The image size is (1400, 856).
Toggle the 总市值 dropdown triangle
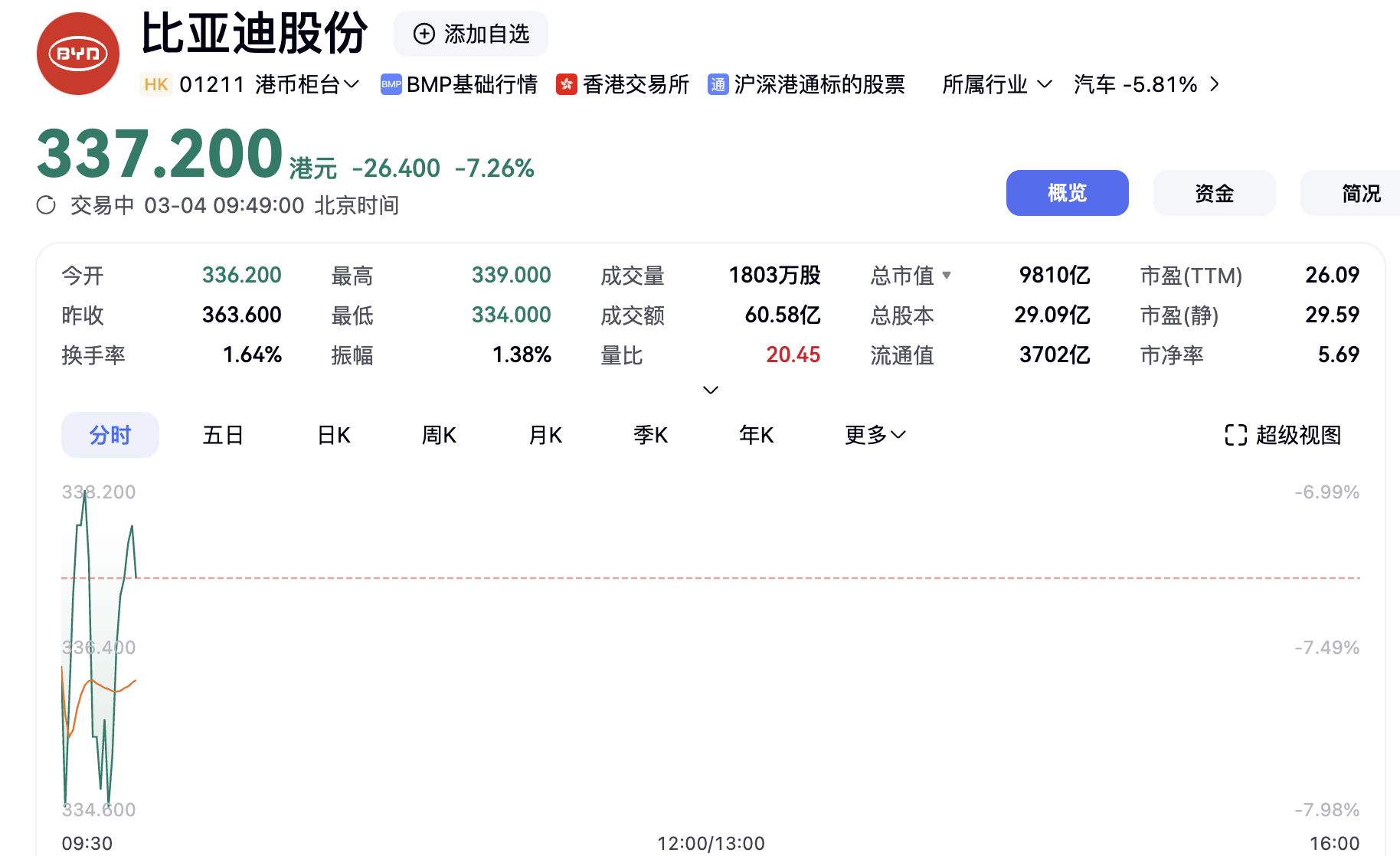pyautogui.click(x=947, y=275)
